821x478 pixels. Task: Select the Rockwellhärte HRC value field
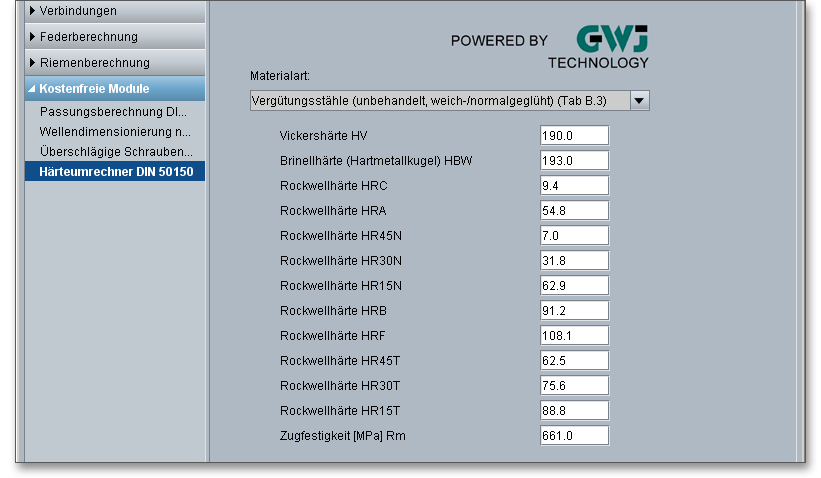tap(574, 186)
